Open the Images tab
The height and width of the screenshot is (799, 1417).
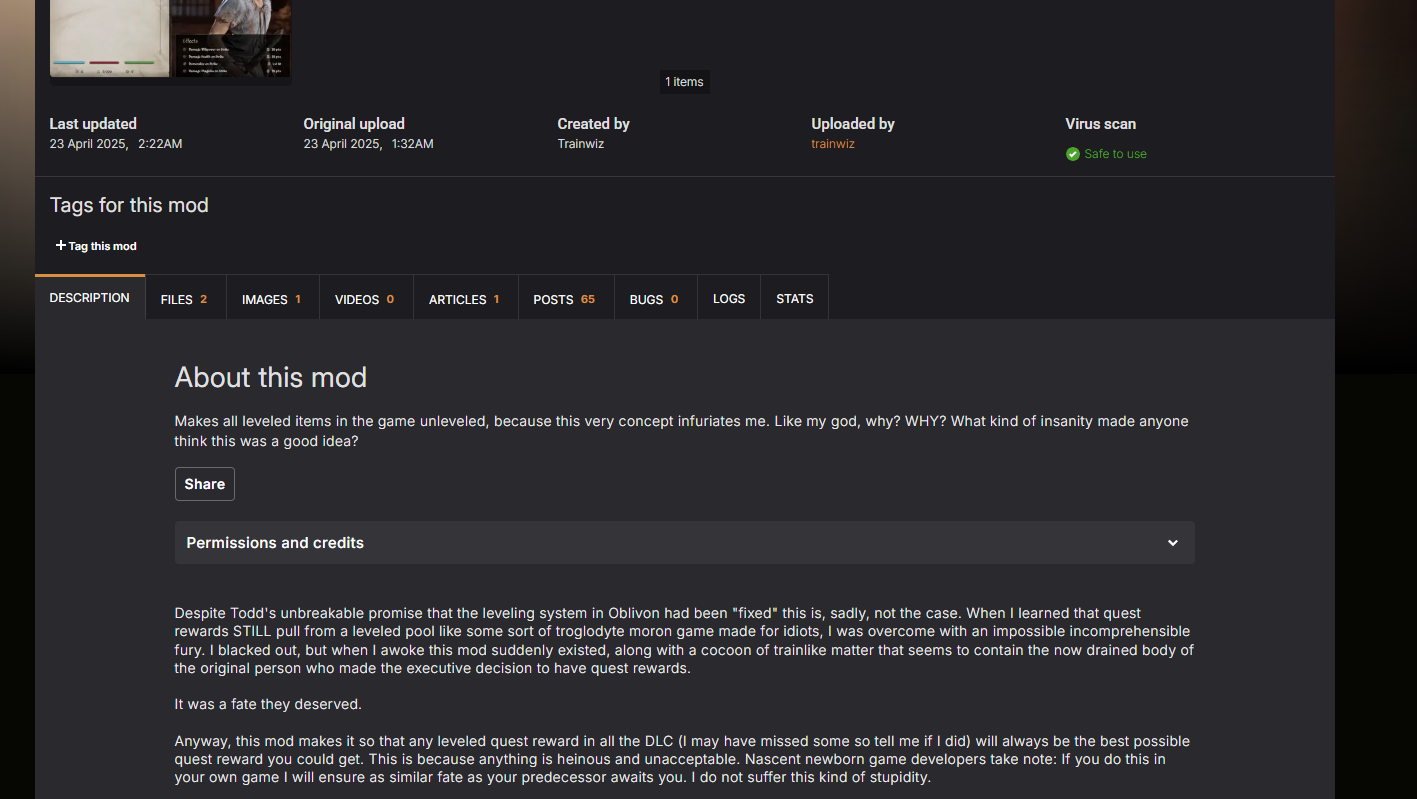point(272,299)
